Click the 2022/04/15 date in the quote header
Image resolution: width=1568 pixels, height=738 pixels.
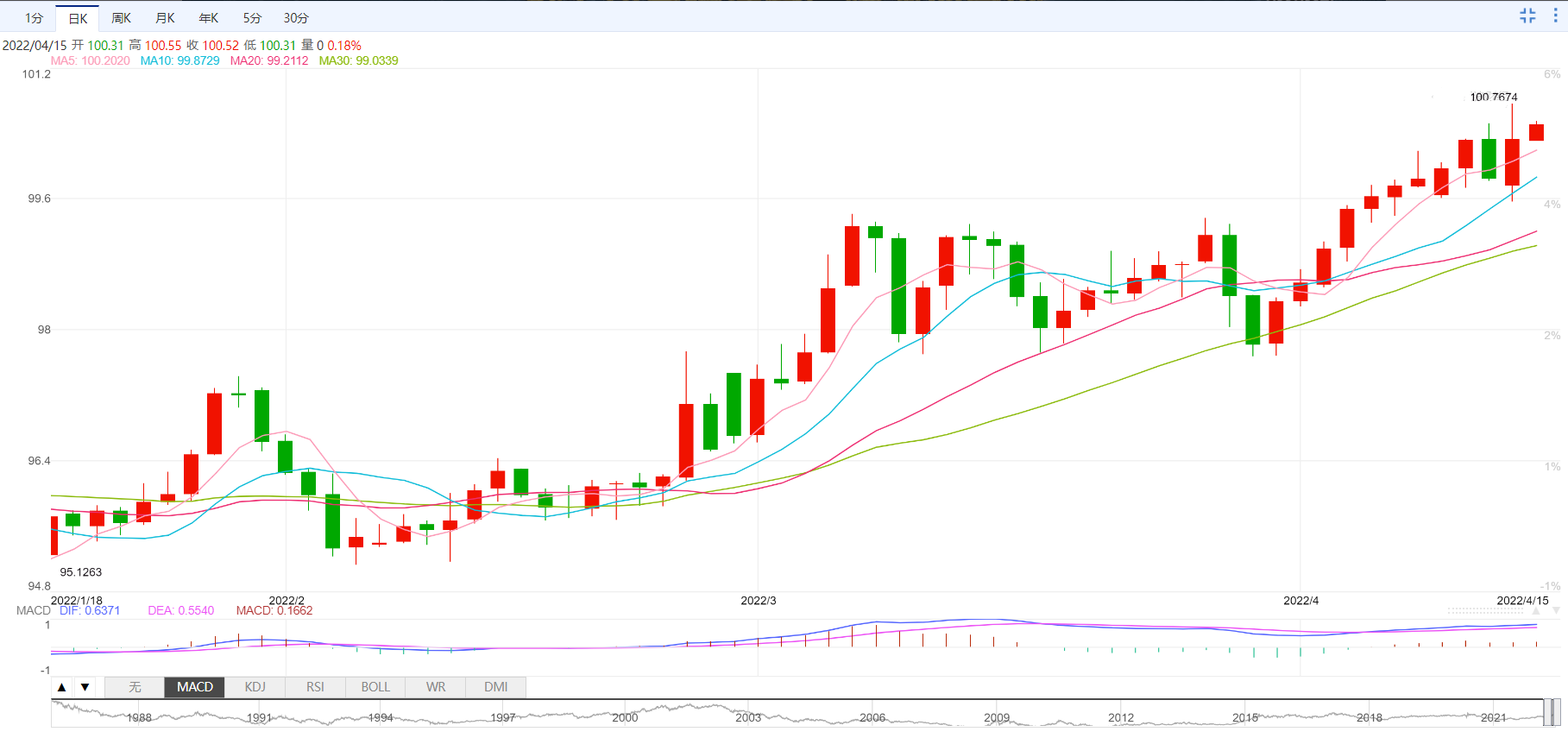(35, 45)
